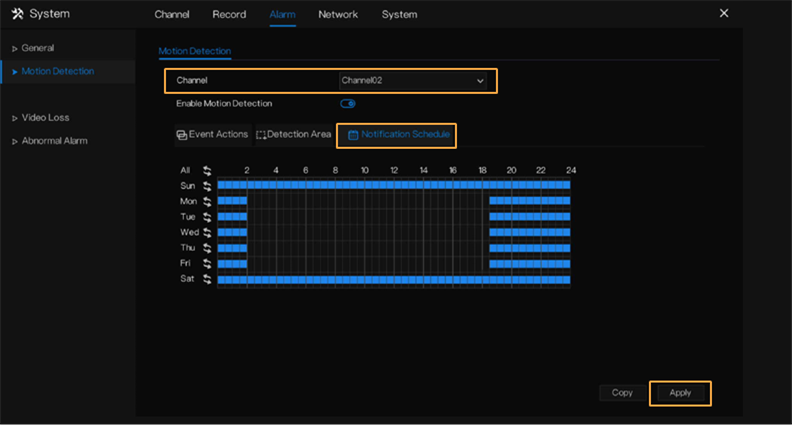The width and height of the screenshot is (792, 425).
Task: Open the Record top tab
Action: (229, 14)
